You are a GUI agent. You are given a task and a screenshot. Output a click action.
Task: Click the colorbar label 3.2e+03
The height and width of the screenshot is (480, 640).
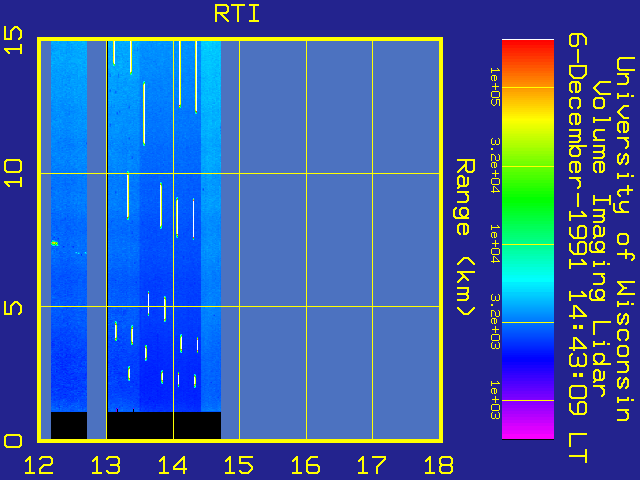[495, 322]
